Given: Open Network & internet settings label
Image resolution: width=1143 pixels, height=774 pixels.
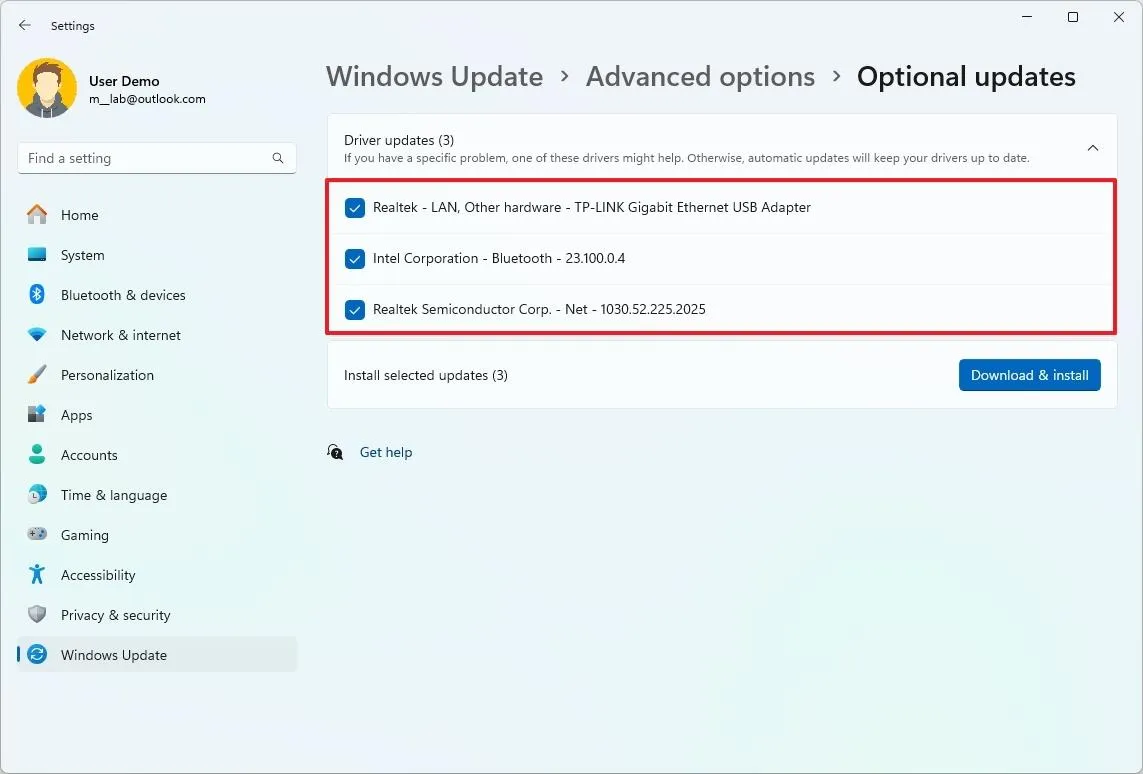Looking at the screenshot, I should [121, 335].
